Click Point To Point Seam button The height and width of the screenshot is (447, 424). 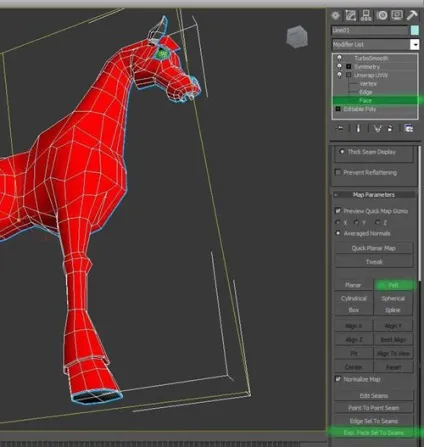click(374, 408)
